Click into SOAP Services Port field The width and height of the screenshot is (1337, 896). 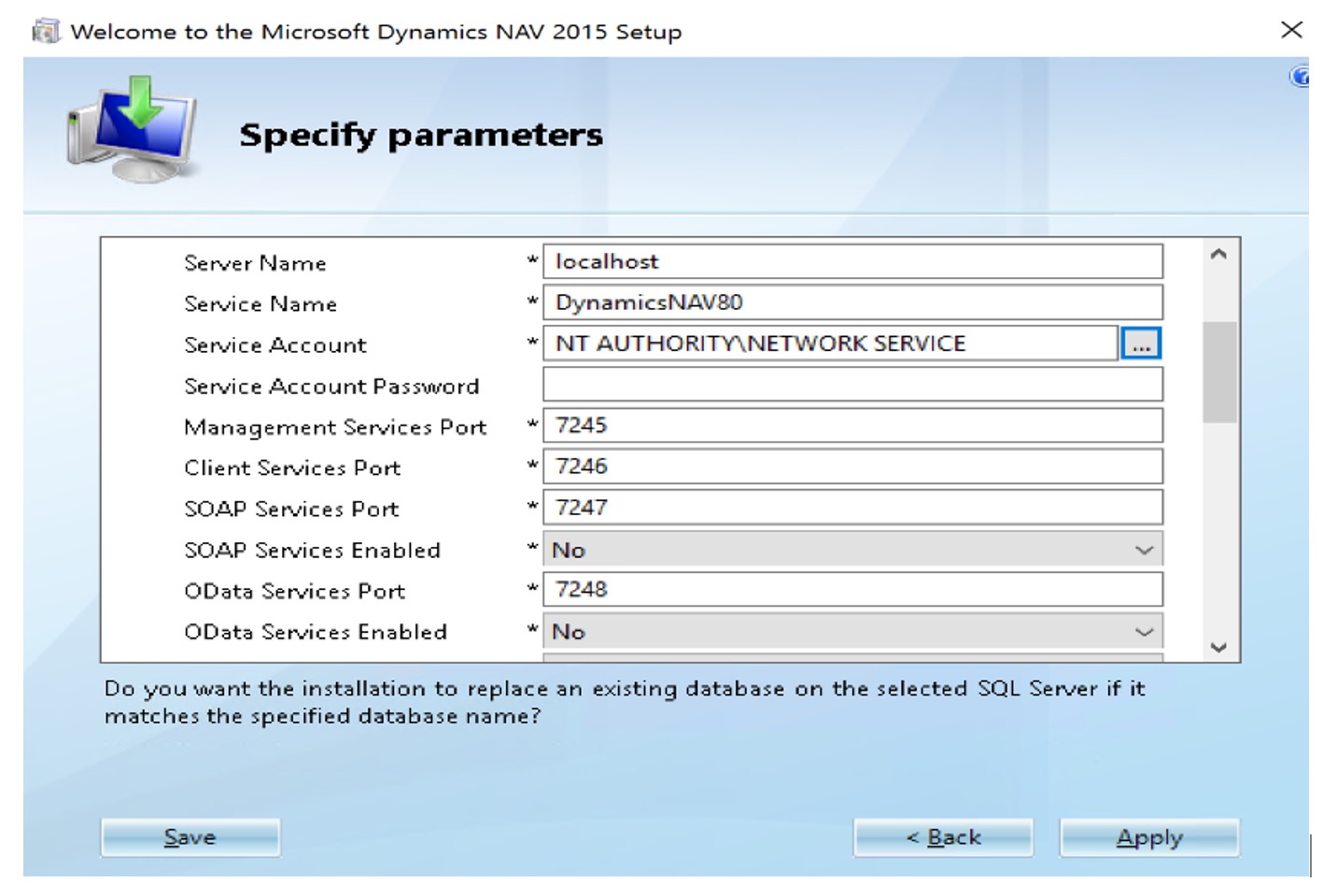click(x=852, y=508)
